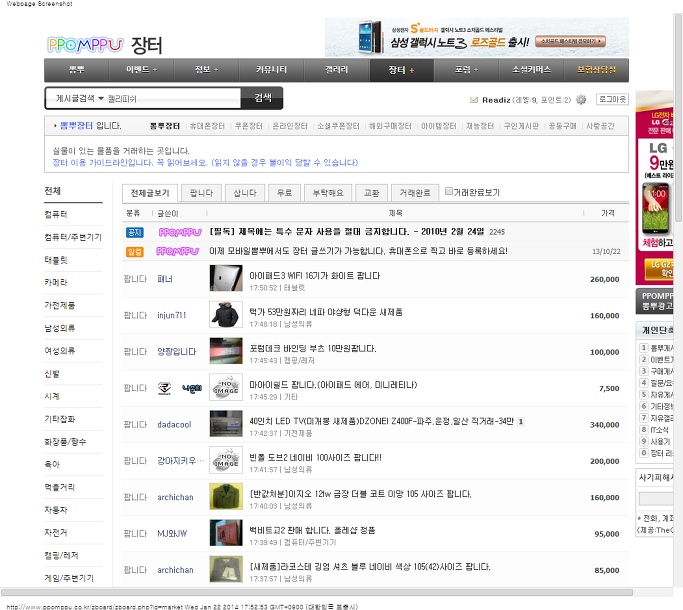Switch to the 팝니다 tab
This screenshot has width=683, height=610.
click(x=201, y=193)
